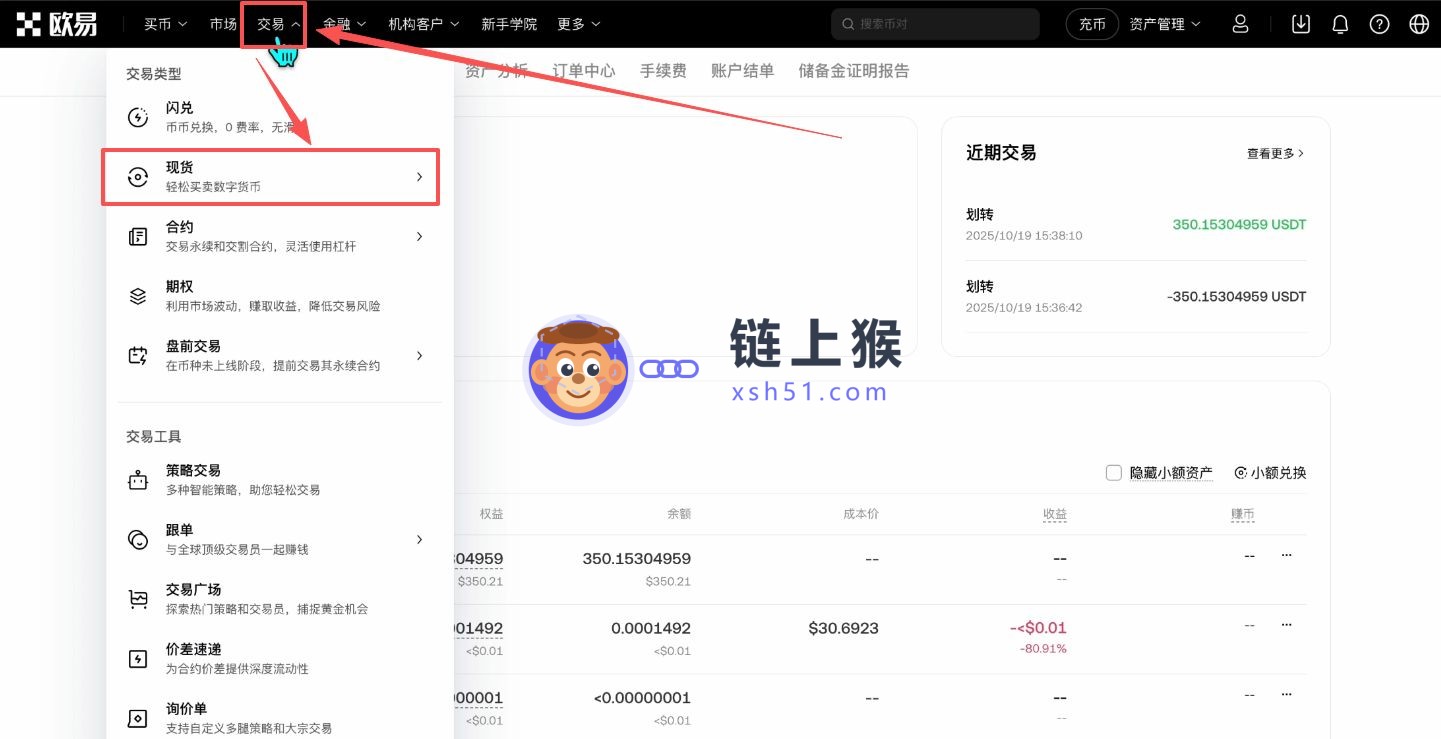This screenshot has height=739, width=1441.
Task: Switch to 手续费 tab
Action: pyautogui.click(x=663, y=71)
